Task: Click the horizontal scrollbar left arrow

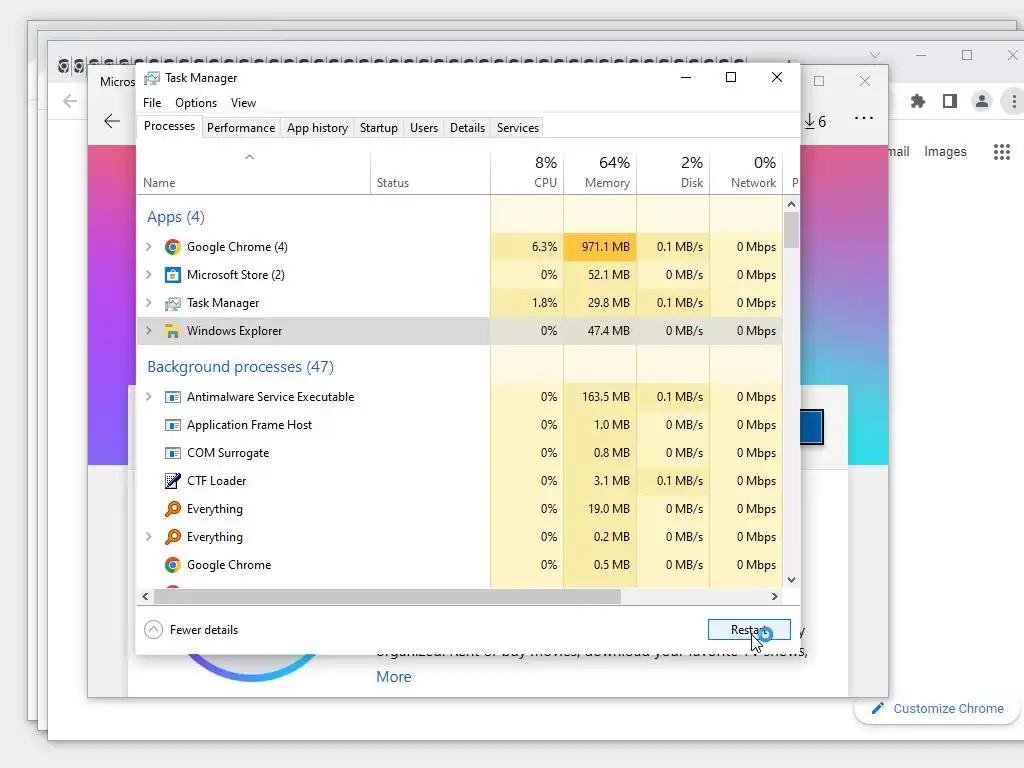Action: pyautogui.click(x=145, y=596)
